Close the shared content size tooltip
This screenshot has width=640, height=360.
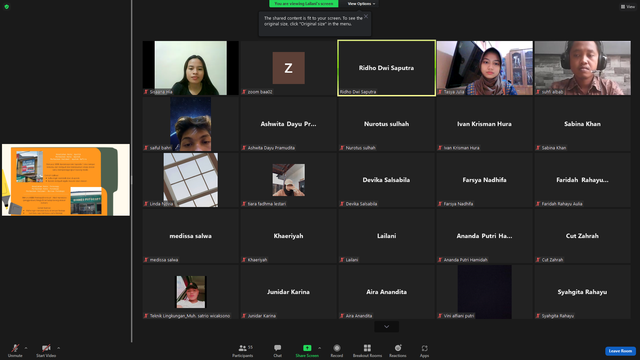tap(366, 16)
